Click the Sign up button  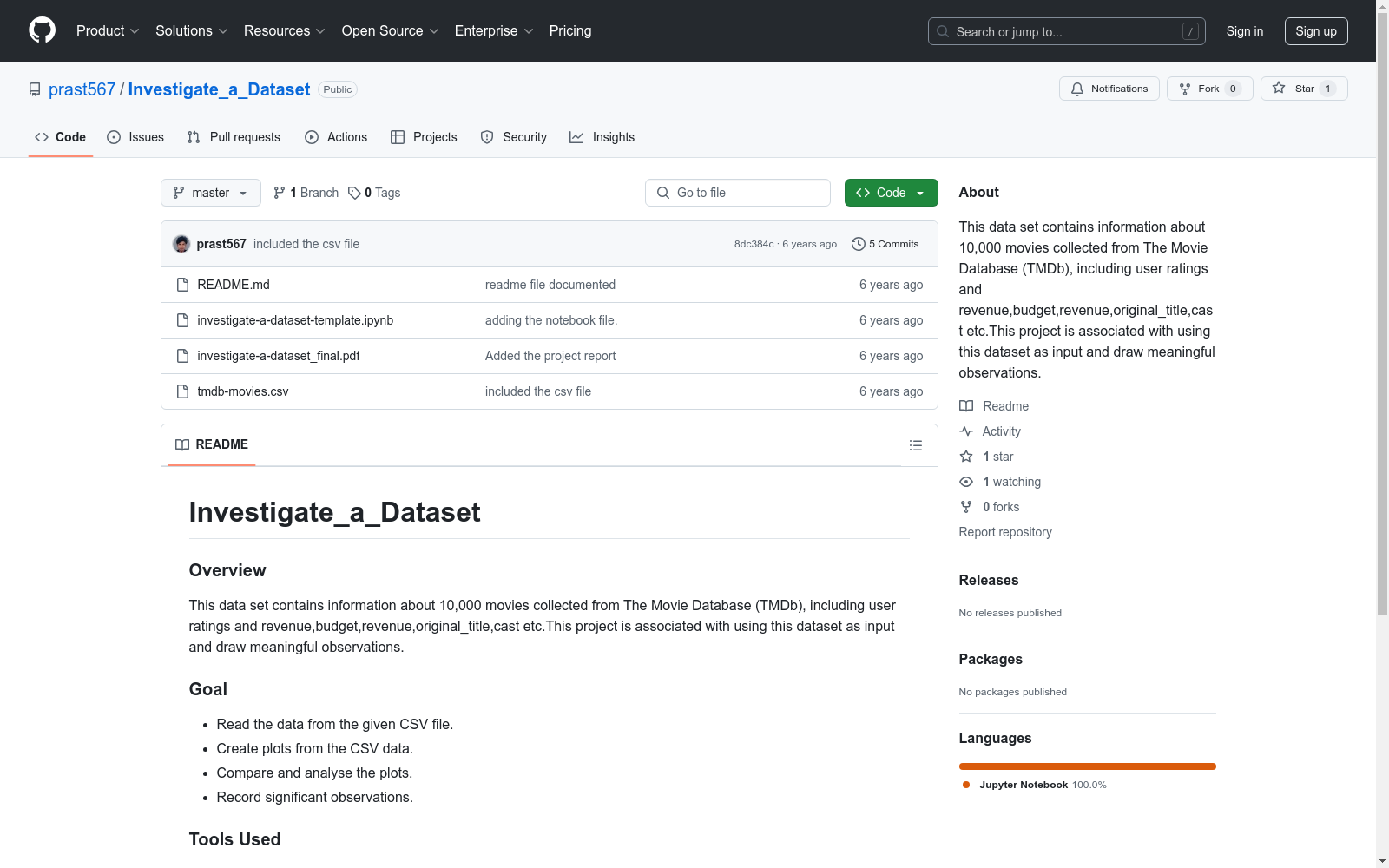[1316, 31]
